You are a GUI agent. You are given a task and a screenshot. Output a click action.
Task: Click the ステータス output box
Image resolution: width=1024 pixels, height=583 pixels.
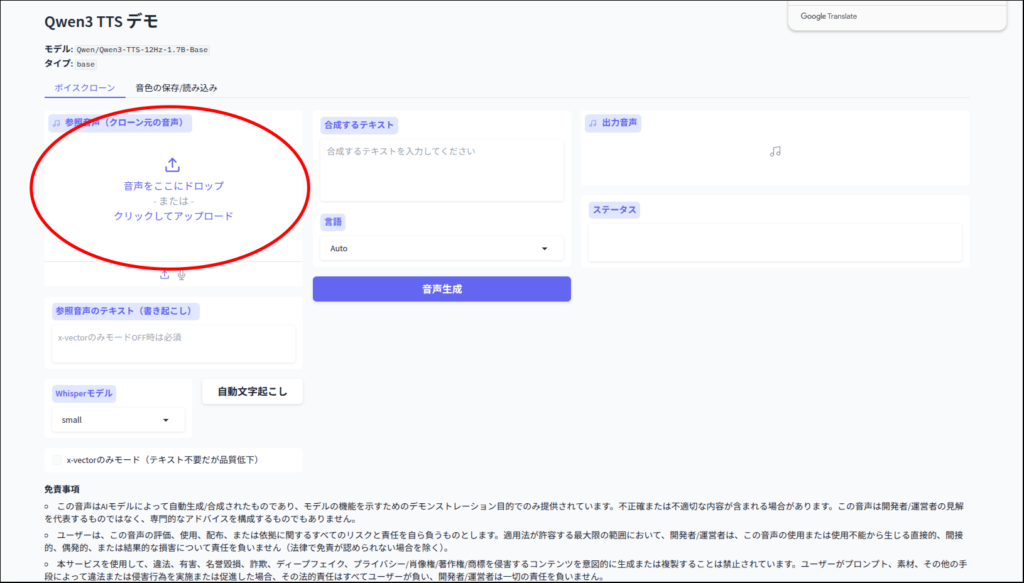pyautogui.click(x=775, y=242)
